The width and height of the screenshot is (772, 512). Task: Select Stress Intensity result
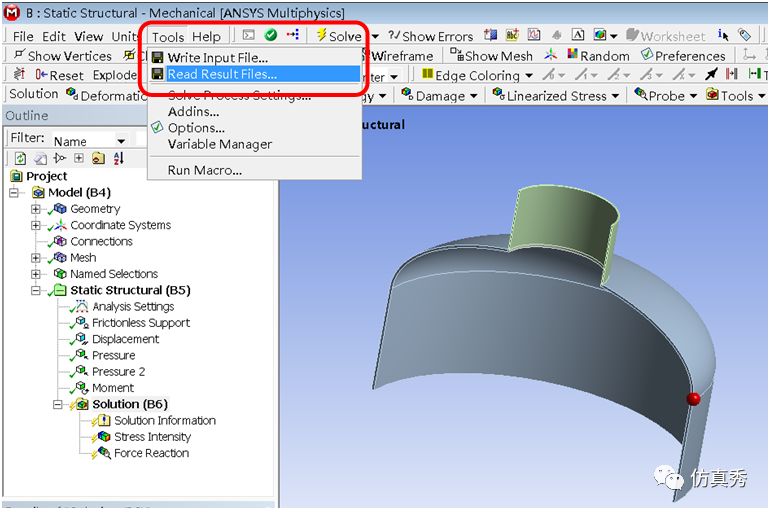coord(152,437)
